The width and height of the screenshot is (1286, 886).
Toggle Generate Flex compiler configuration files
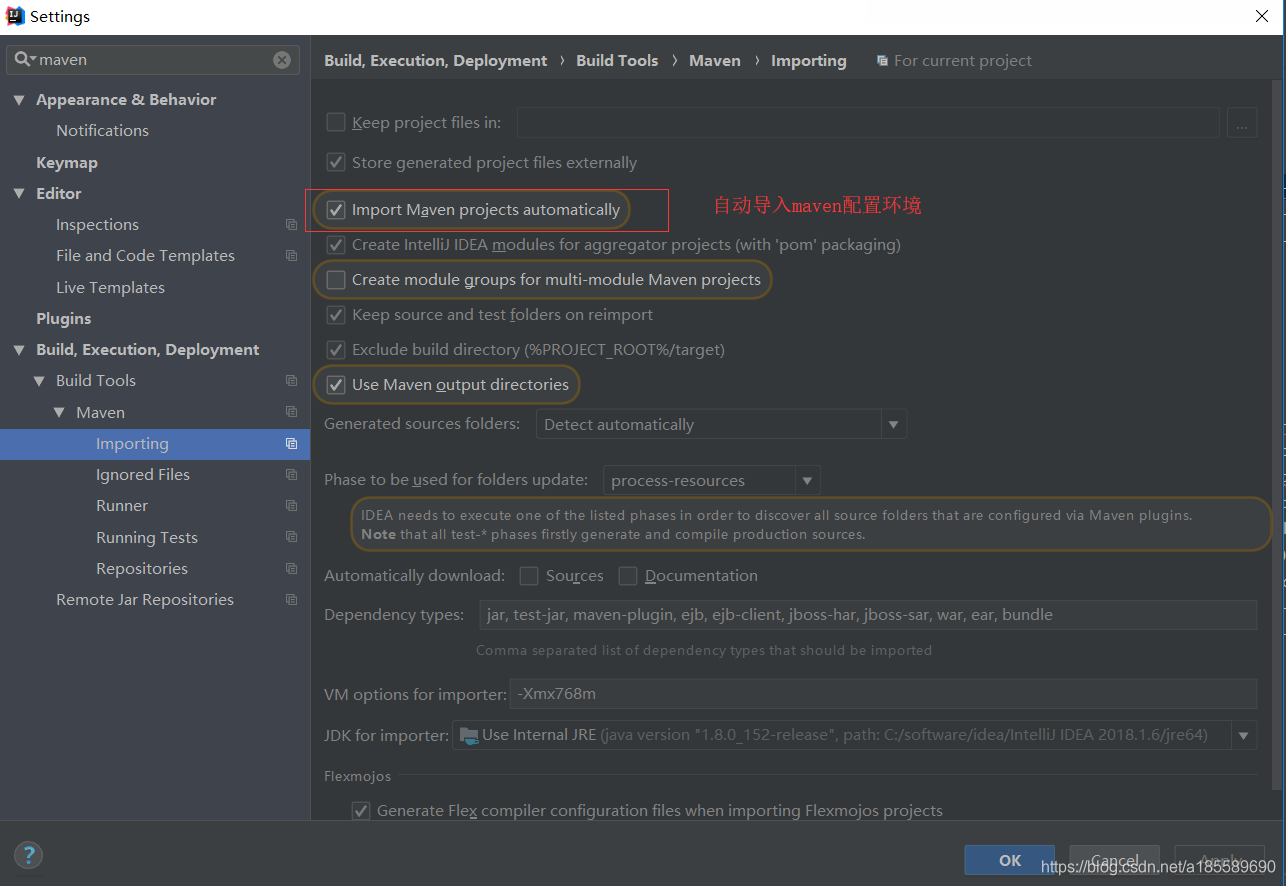tap(361, 811)
